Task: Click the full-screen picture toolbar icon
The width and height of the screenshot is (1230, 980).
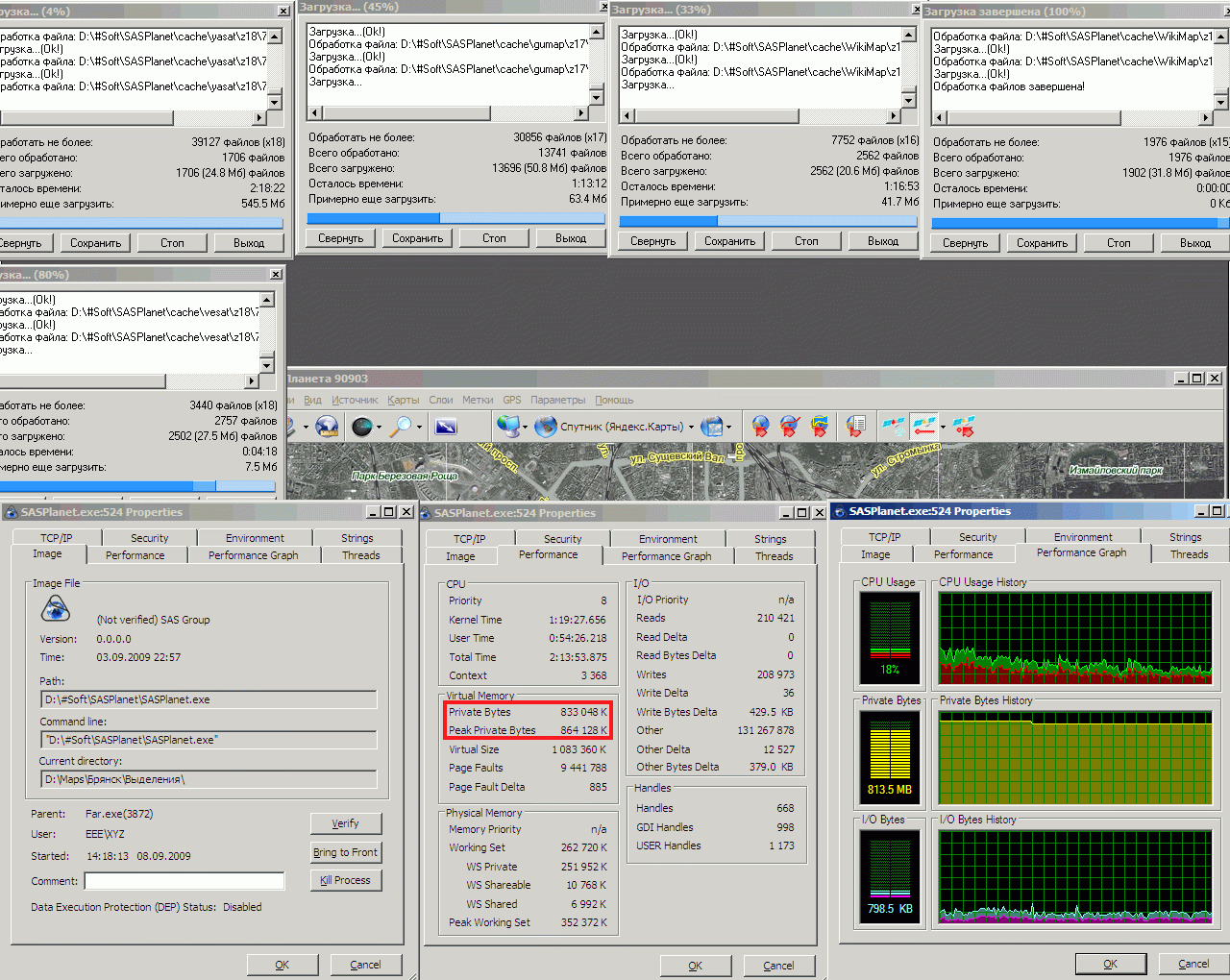Action: click(446, 427)
